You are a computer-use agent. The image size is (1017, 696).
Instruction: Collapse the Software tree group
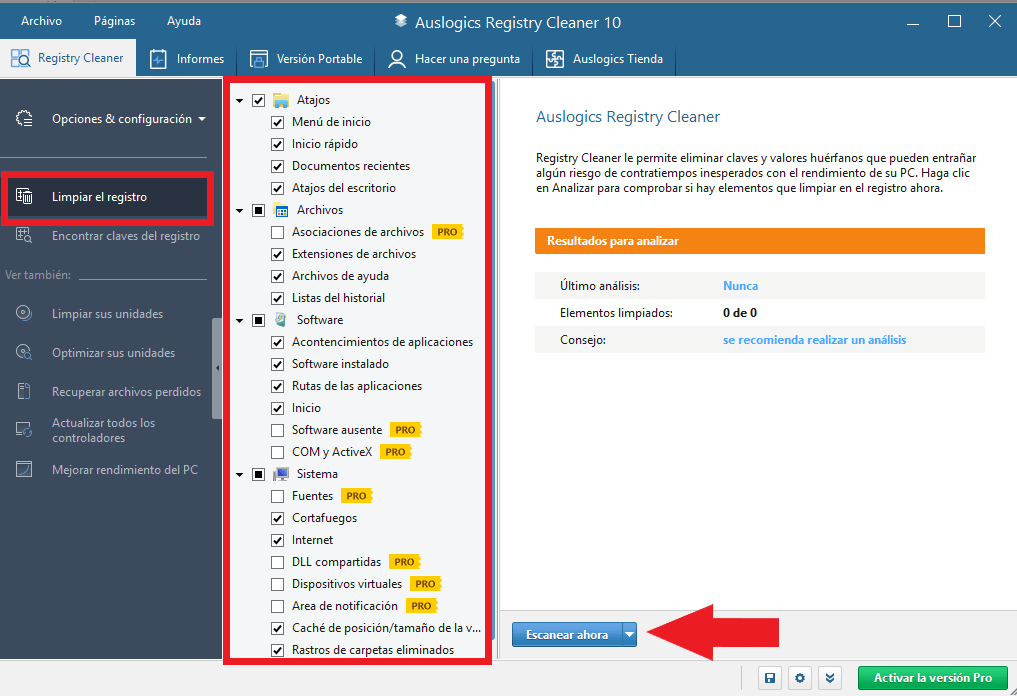click(x=240, y=320)
